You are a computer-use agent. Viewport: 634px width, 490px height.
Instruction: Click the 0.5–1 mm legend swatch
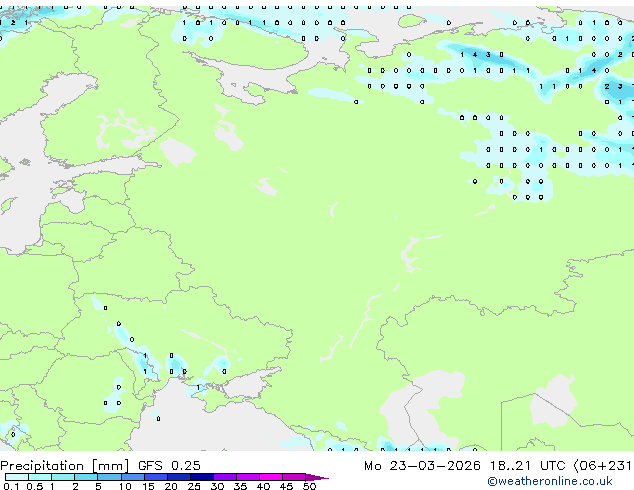point(40,477)
